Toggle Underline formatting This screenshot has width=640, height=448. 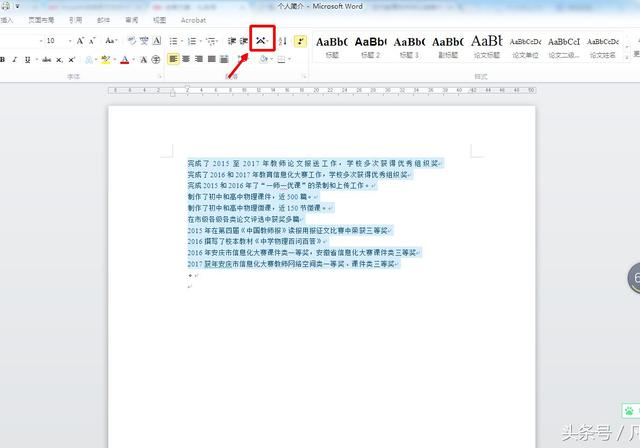pos(27,60)
